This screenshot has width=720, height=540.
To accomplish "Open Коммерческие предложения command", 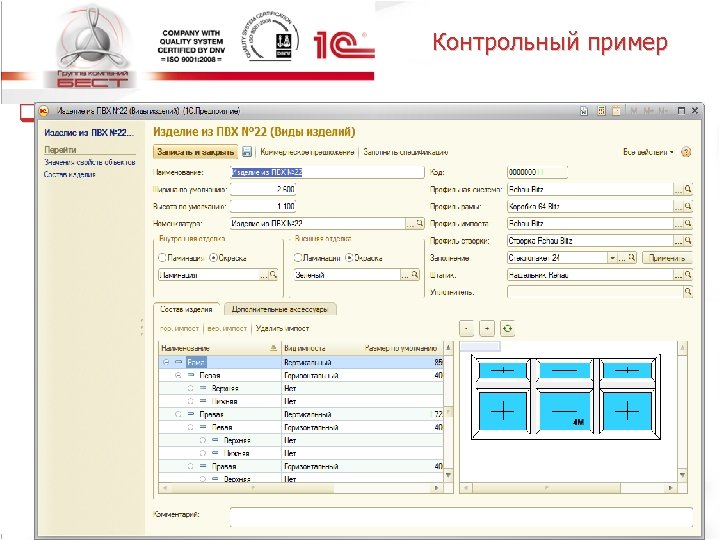I will point(307,152).
